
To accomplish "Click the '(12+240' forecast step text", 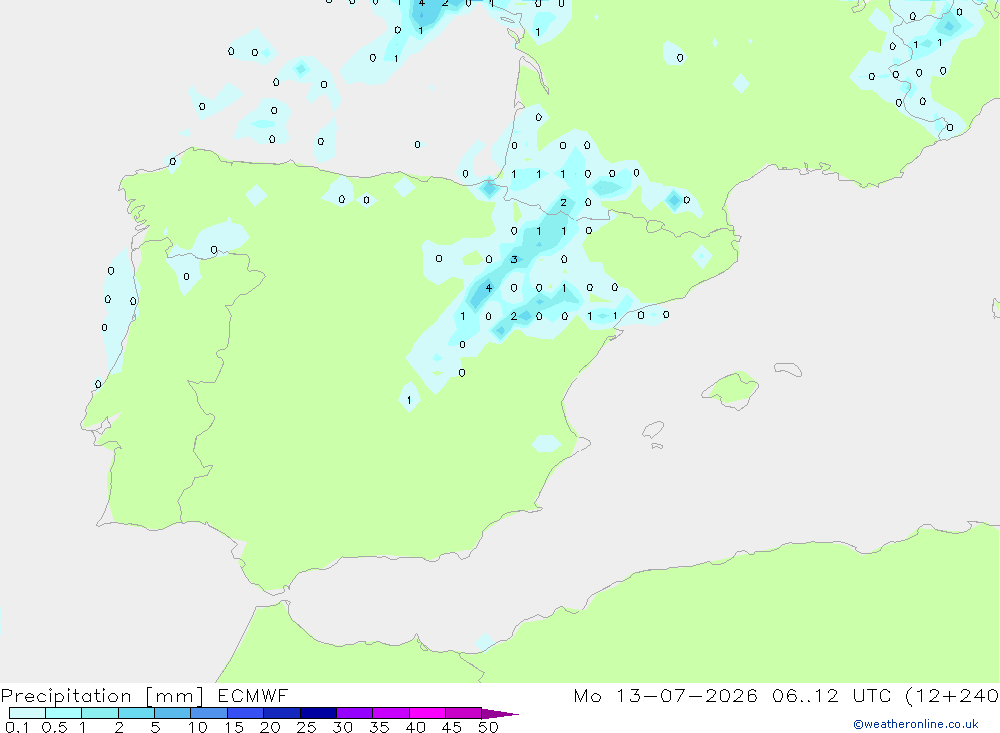I will coord(952,696).
